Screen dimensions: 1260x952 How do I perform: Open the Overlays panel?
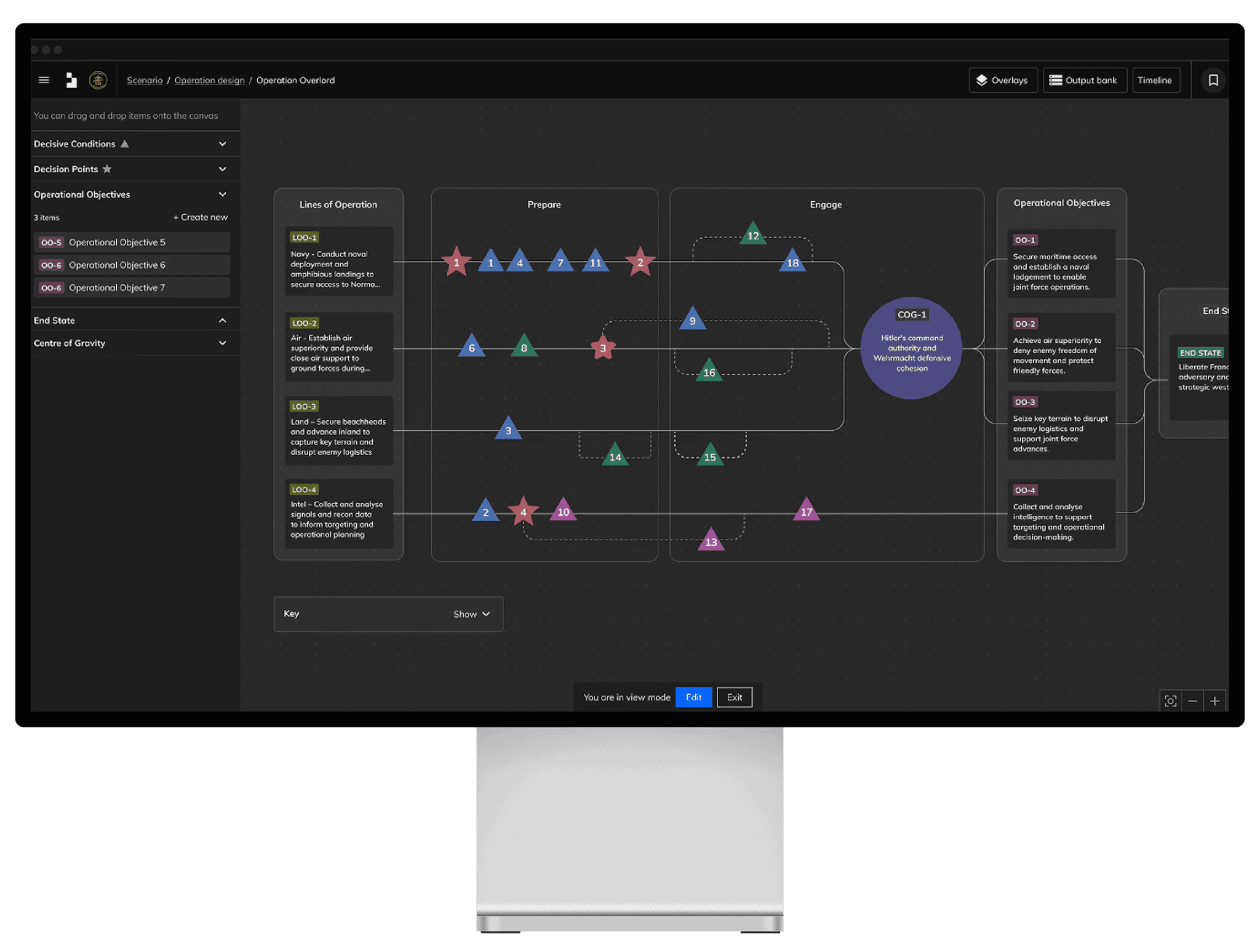click(x=1003, y=80)
